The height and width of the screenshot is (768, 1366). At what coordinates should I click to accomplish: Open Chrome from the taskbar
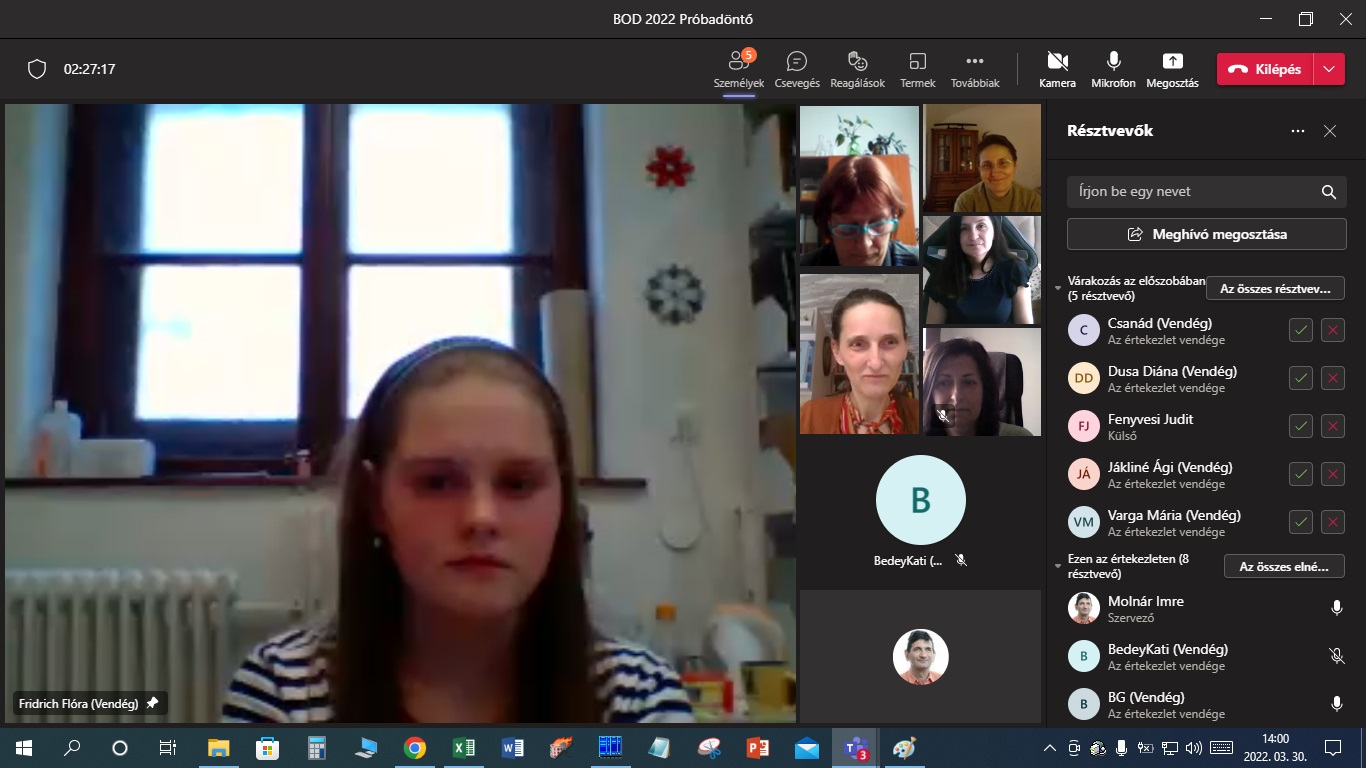coord(414,747)
